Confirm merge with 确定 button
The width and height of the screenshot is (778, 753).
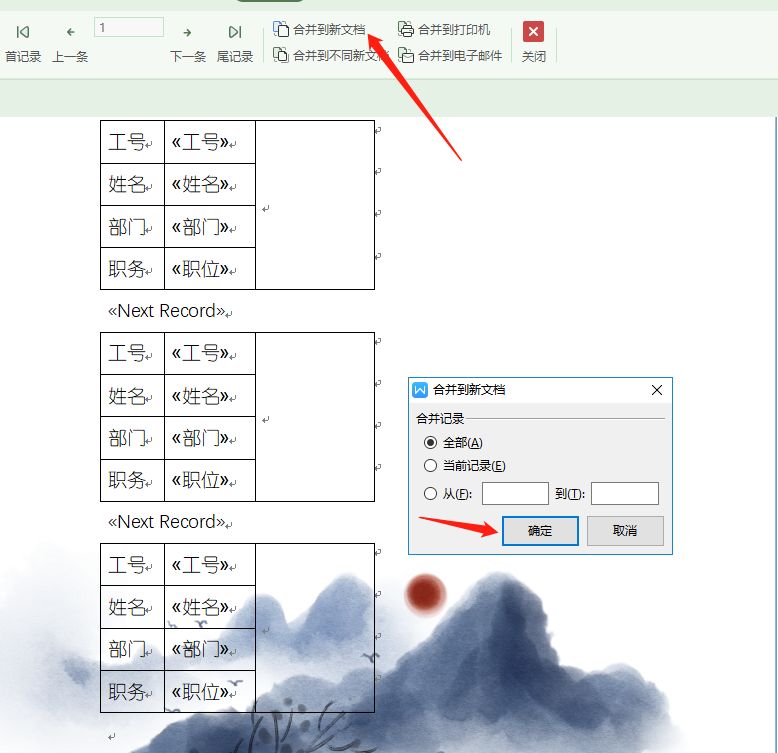tap(540, 530)
